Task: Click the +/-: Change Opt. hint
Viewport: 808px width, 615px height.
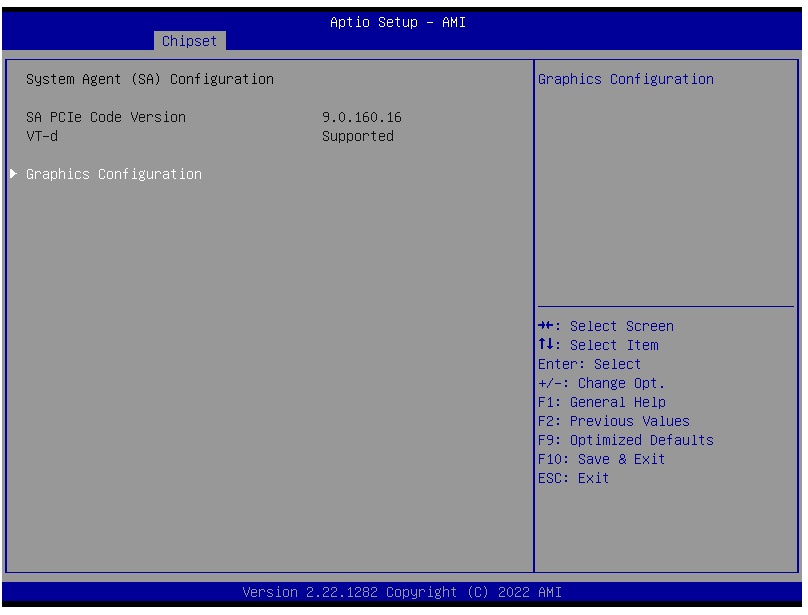Action: point(601,383)
